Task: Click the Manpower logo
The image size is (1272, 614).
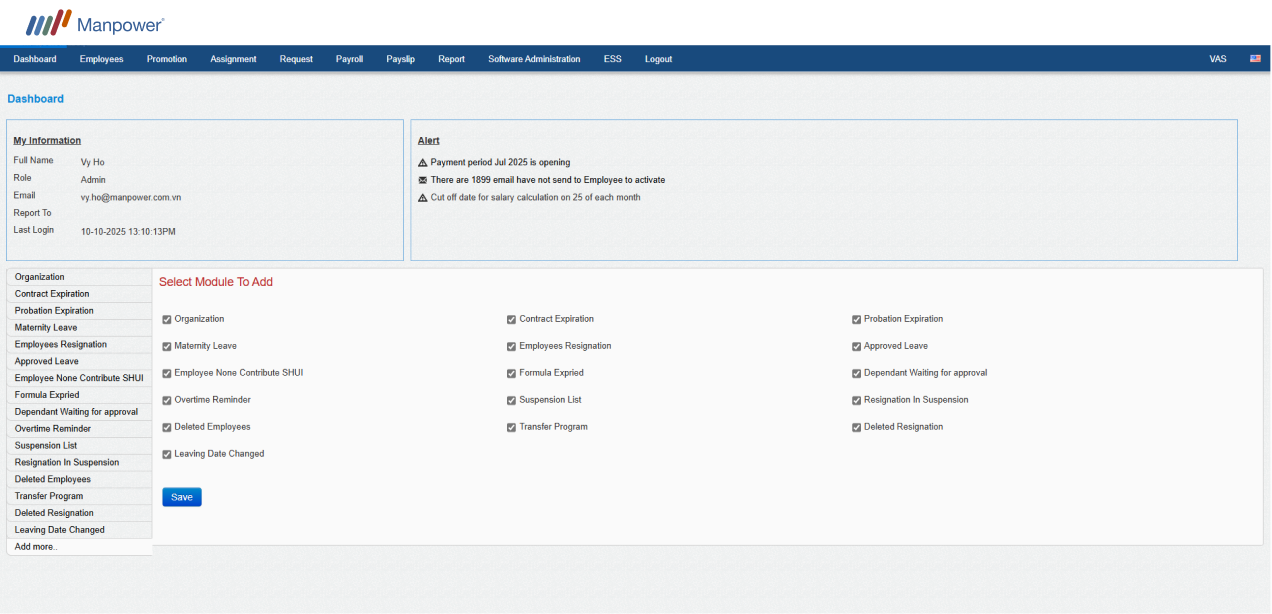Action: point(95,23)
